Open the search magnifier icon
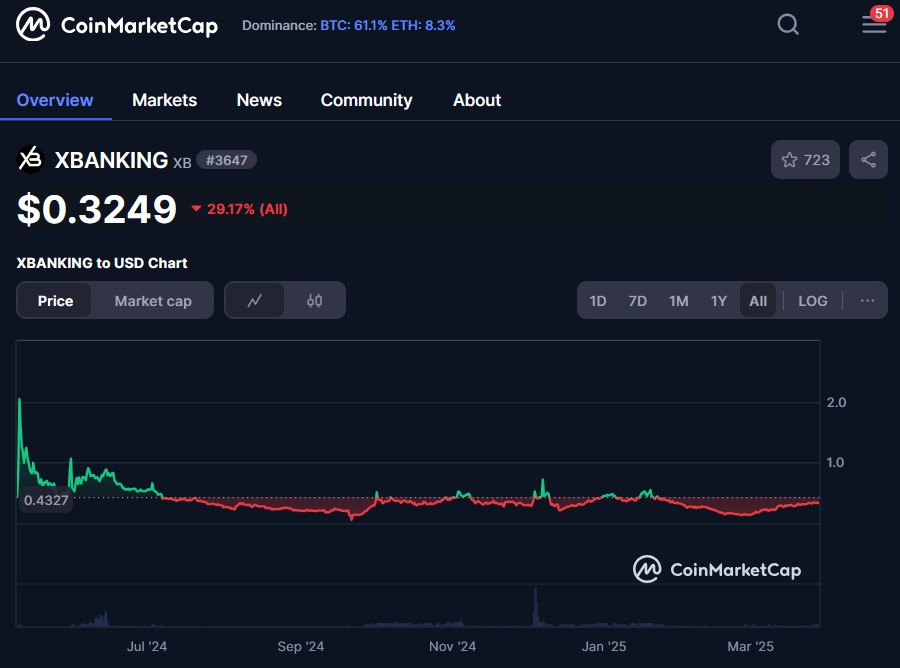This screenshot has height=668, width=900. coord(788,25)
